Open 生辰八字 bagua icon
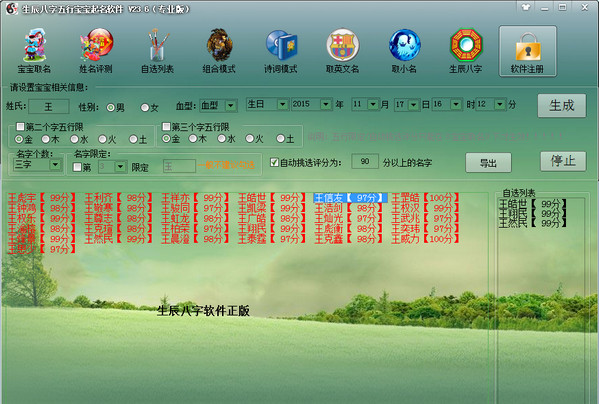 pos(466,50)
